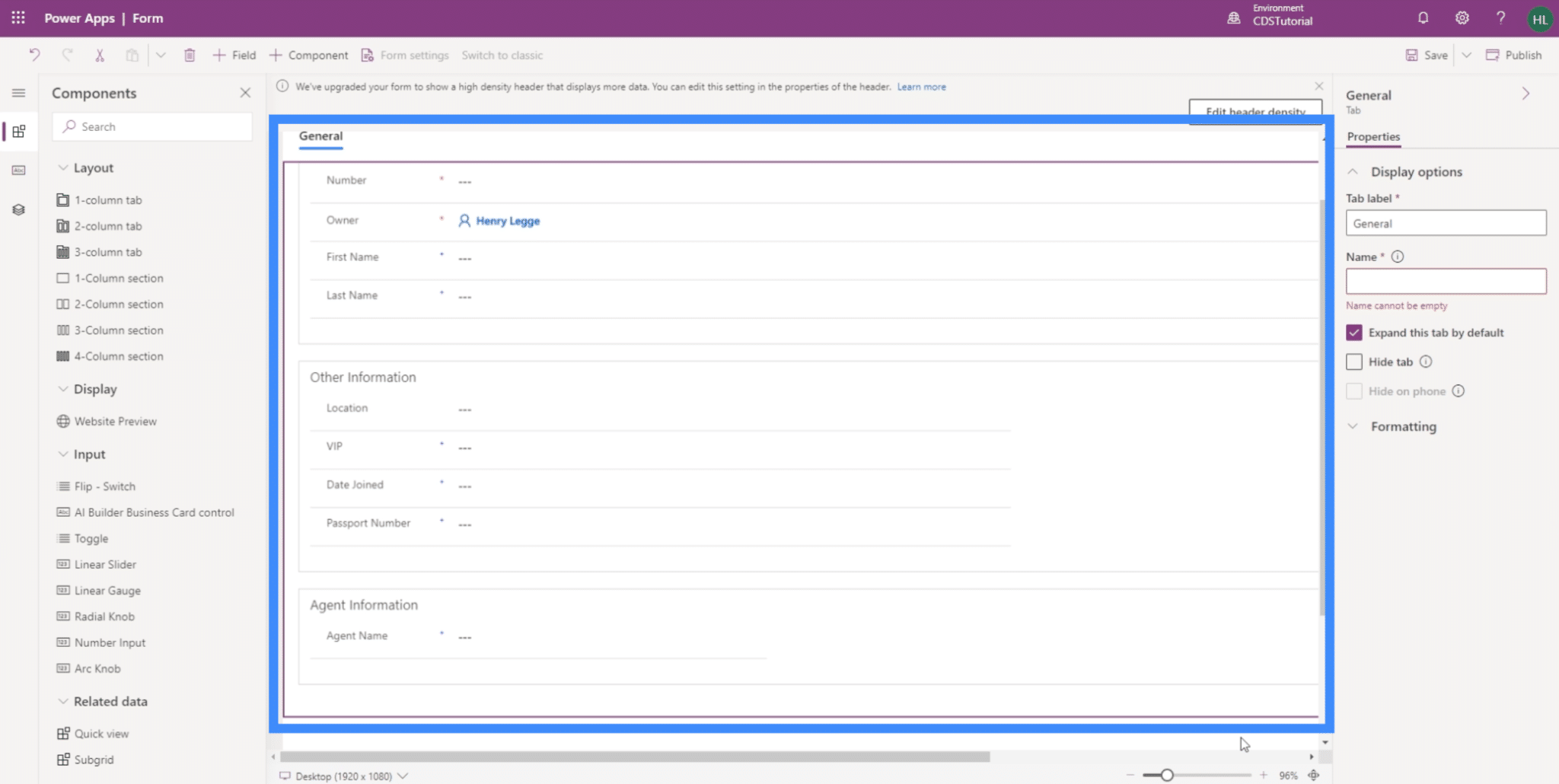Add a 3-column tab
Viewport: 1559px width, 784px height.
[x=99, y=252]
